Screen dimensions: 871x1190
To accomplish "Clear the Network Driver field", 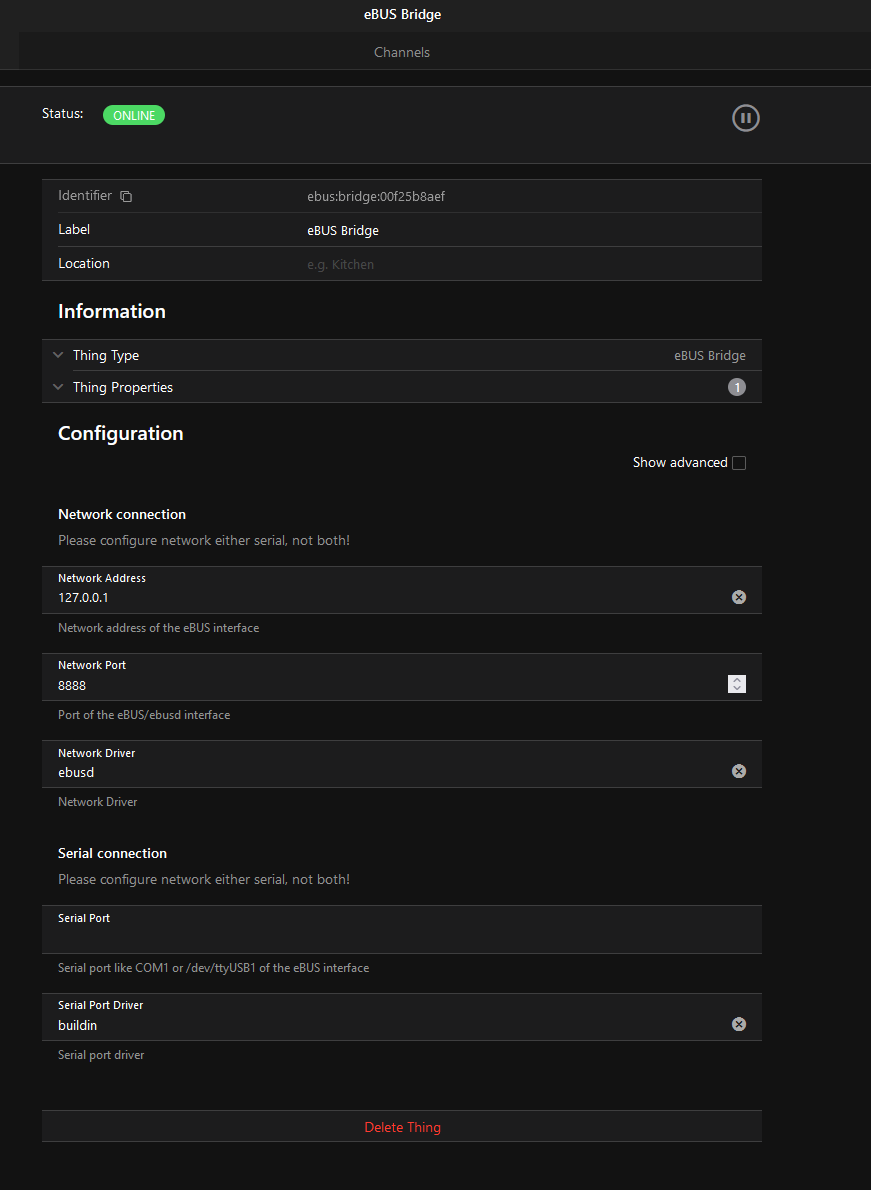I will coord(738,771).
